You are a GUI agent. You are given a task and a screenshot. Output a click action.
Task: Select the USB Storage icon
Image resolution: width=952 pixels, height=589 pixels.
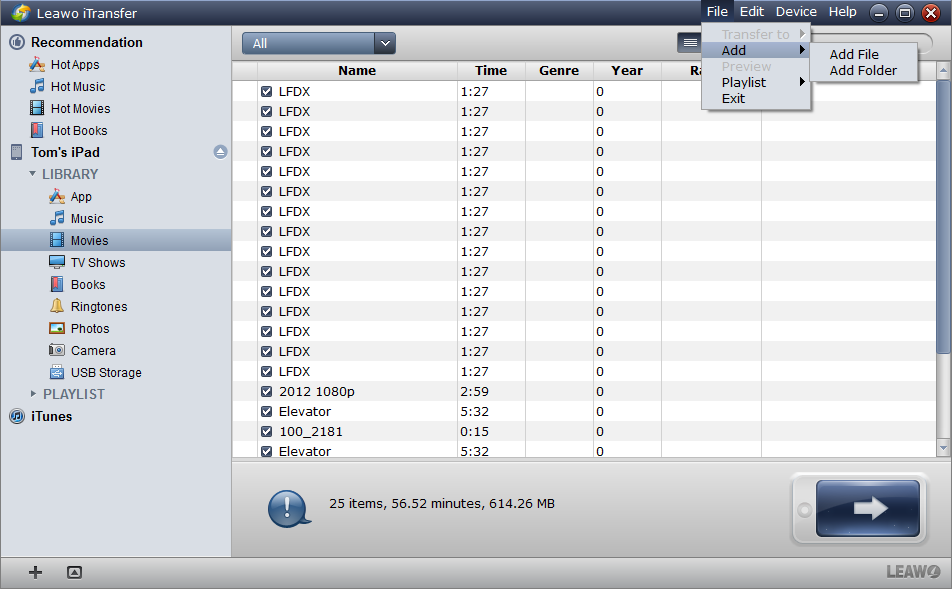coord(57,372)
